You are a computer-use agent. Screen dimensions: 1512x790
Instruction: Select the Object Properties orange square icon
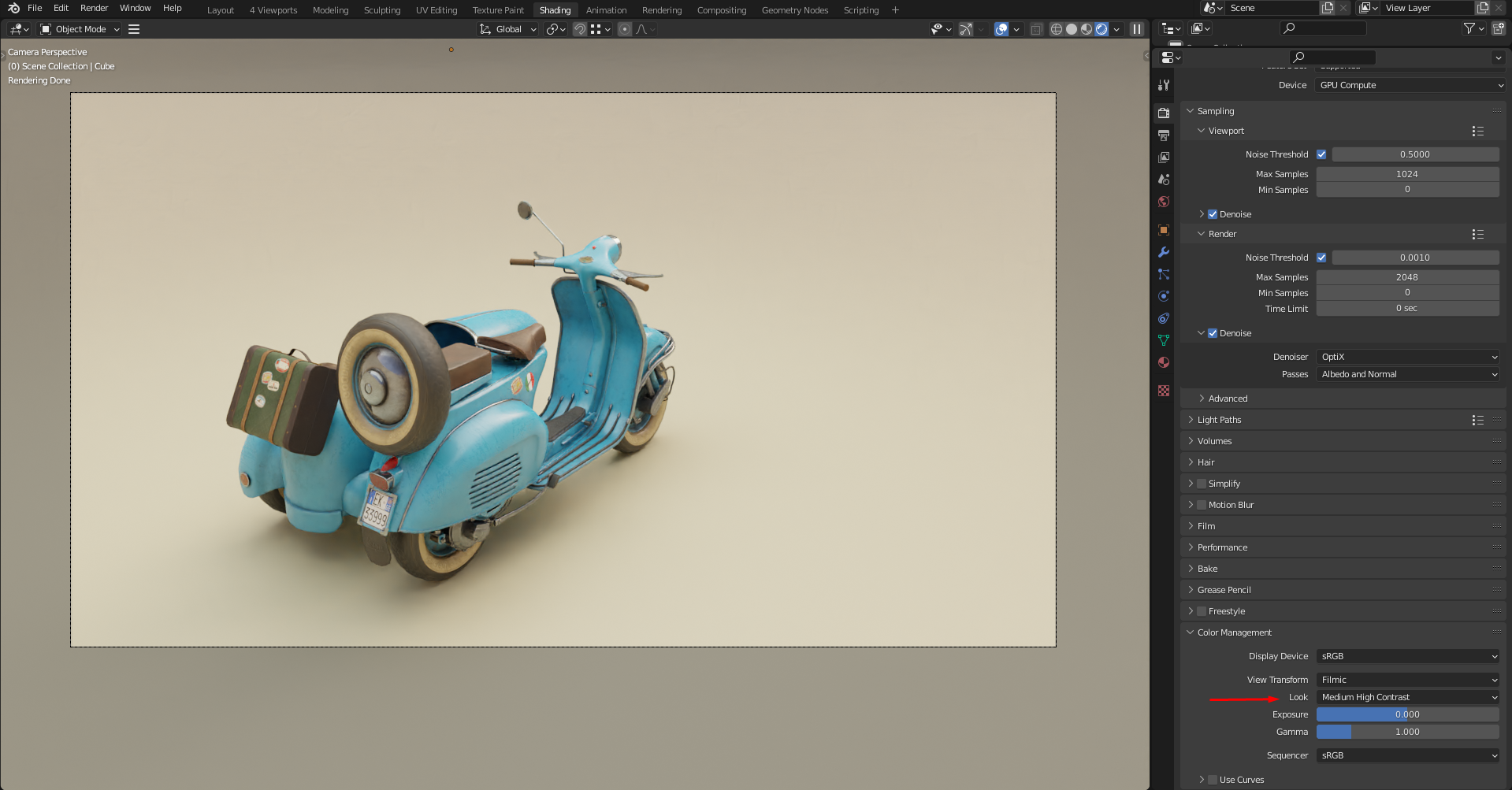tap(1164, 230)
